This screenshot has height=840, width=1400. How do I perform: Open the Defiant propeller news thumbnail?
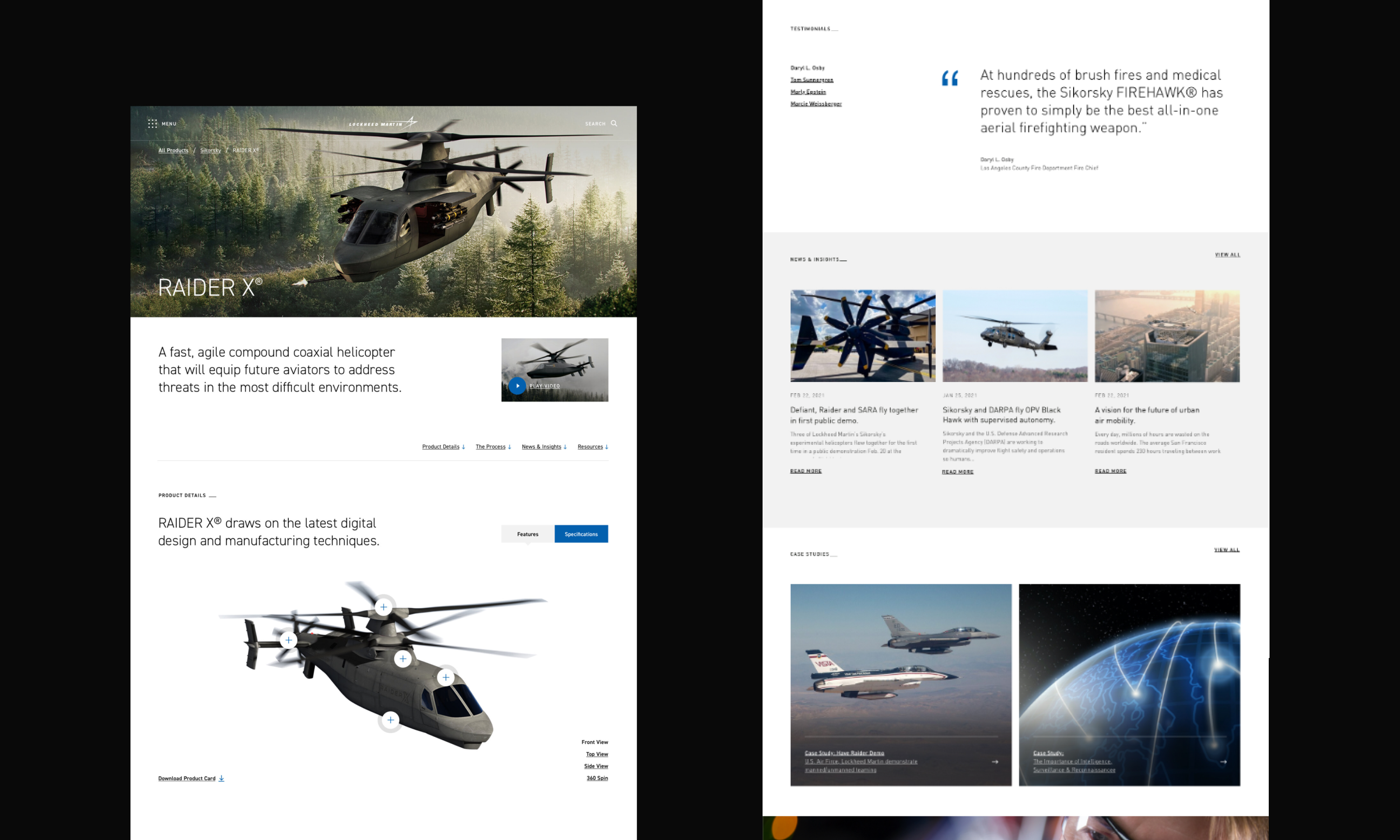[x=862, y=336]
